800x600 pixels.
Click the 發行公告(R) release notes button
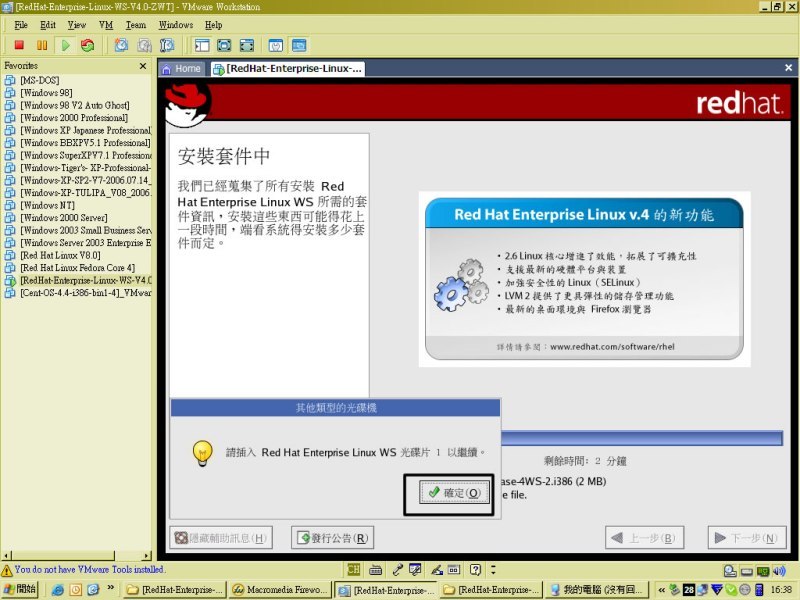[332, 538]
